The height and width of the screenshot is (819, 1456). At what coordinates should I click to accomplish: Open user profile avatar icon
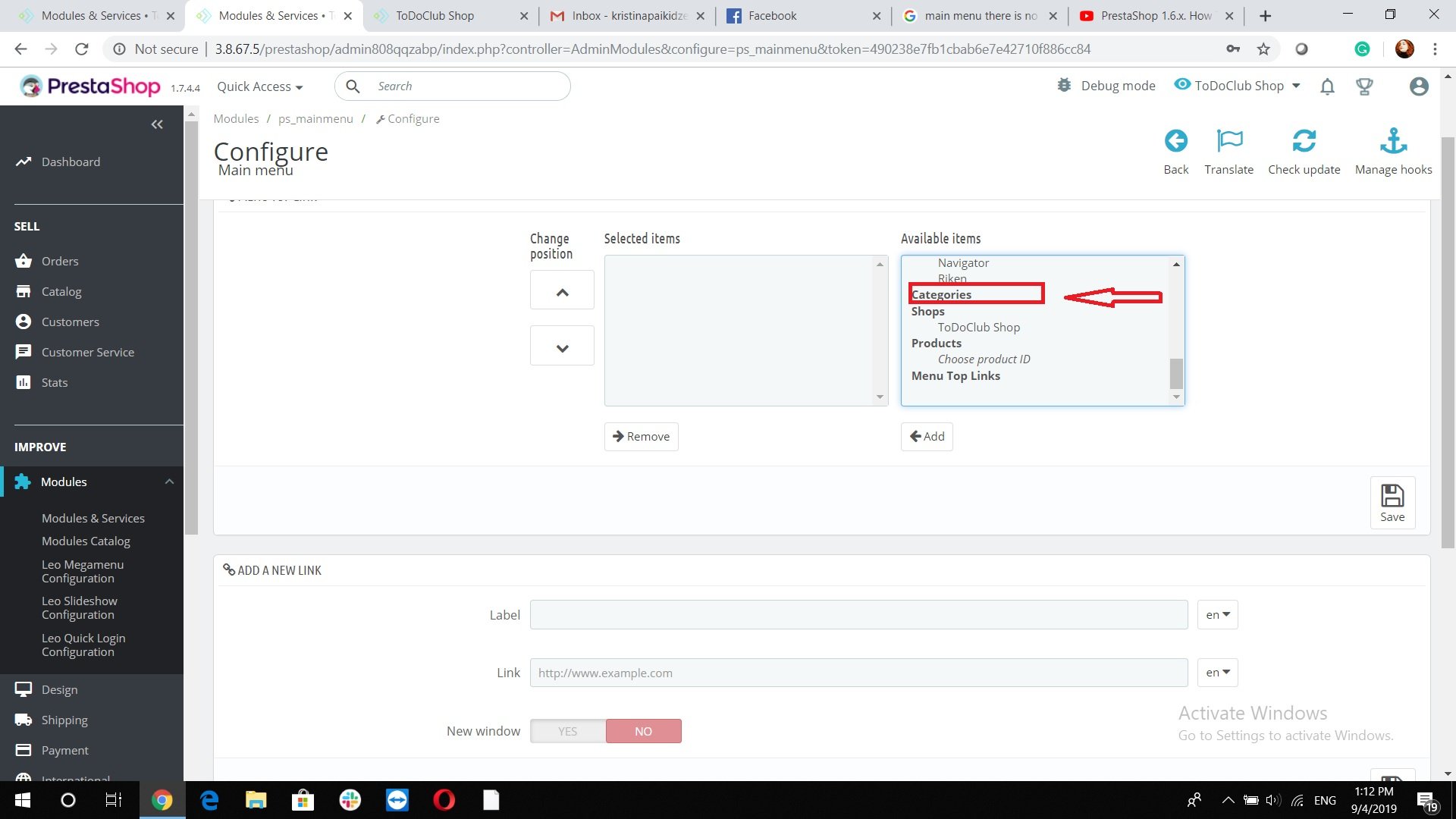[1419, 86]
